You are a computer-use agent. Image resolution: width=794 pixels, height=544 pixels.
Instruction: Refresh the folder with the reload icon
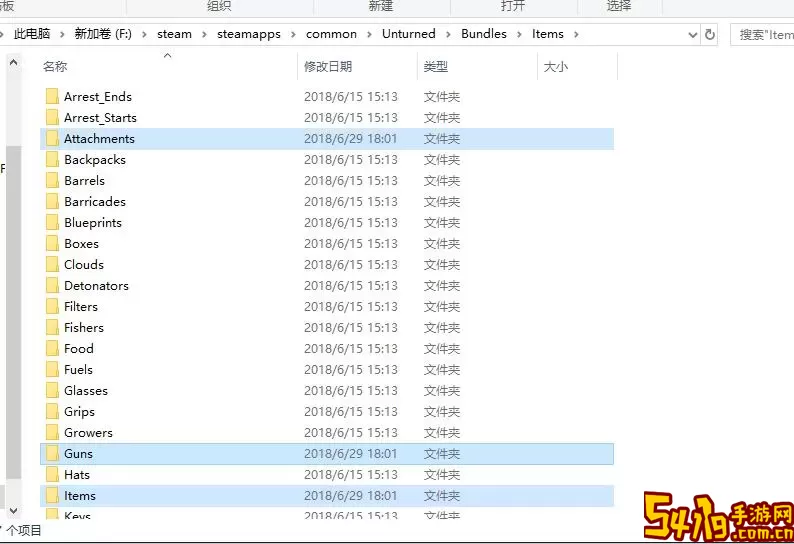pos(710,34)
